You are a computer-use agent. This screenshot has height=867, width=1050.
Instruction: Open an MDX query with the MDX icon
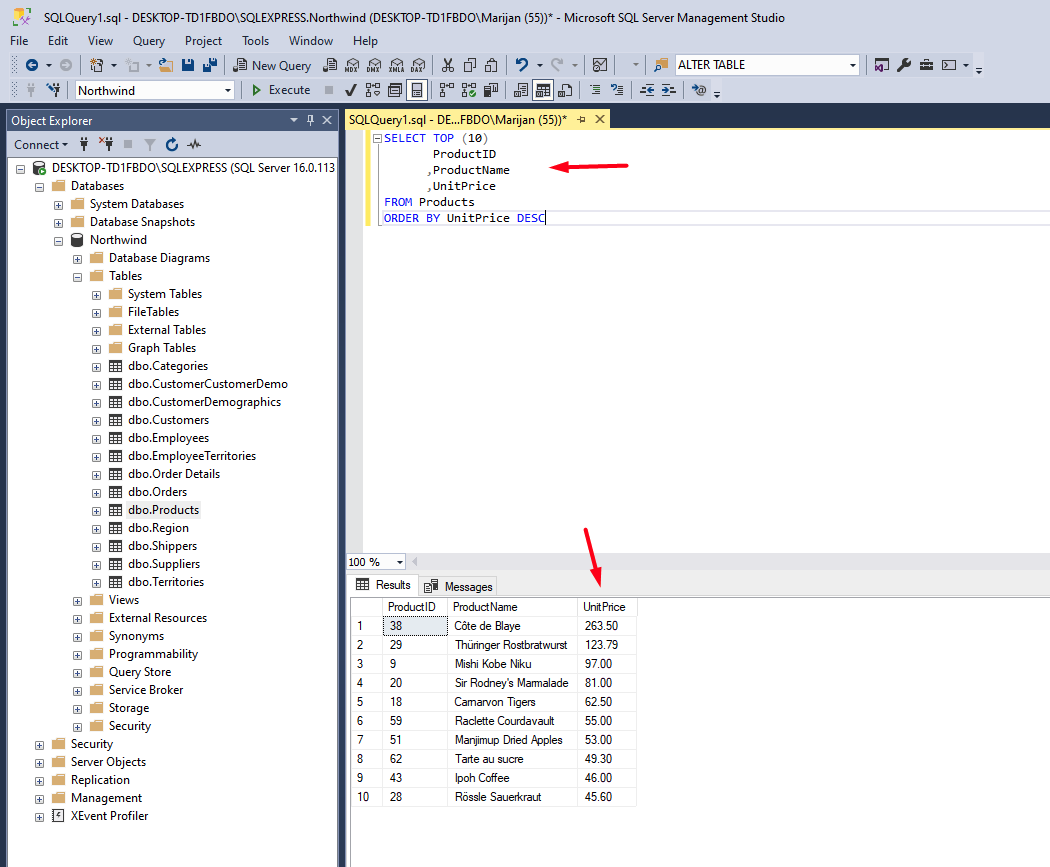(352, 65)
